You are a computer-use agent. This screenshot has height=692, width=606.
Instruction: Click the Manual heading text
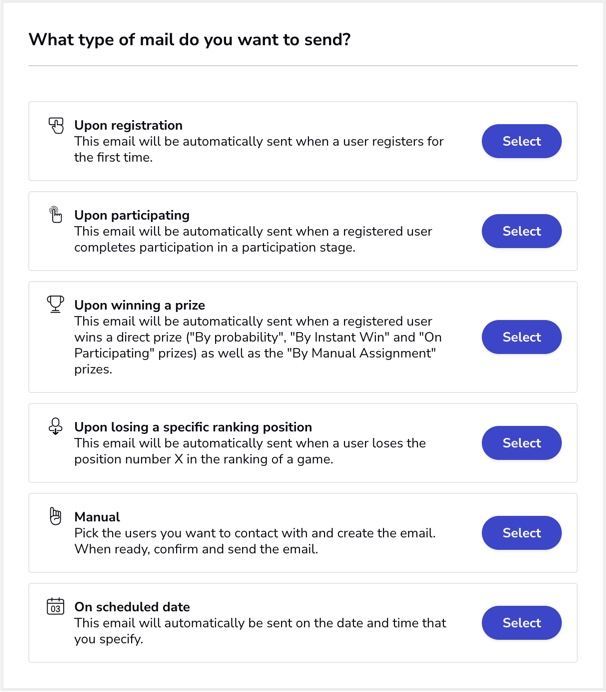click(x=97, y=517)
